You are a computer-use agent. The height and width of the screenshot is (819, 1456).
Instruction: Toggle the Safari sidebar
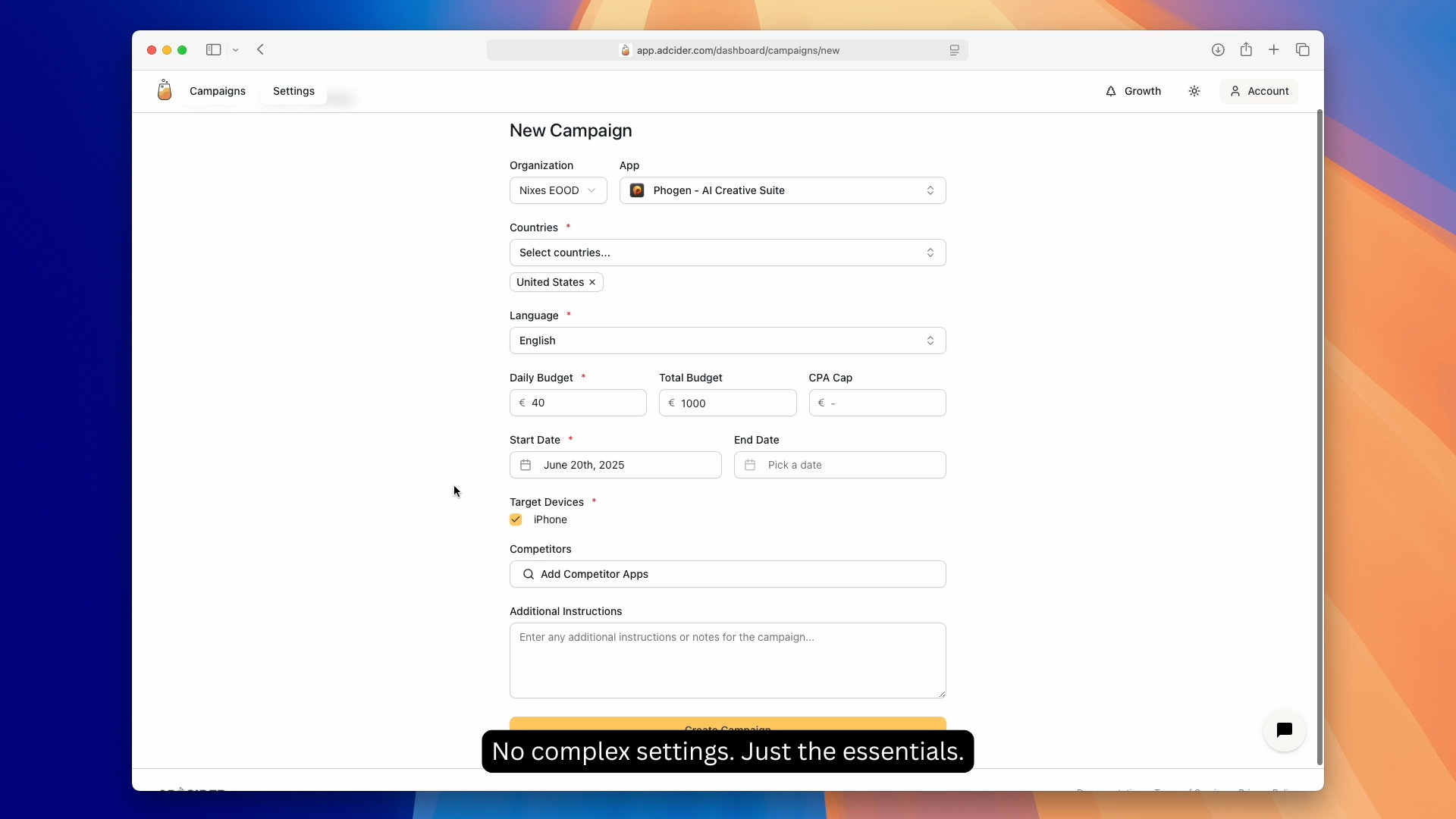213,50
